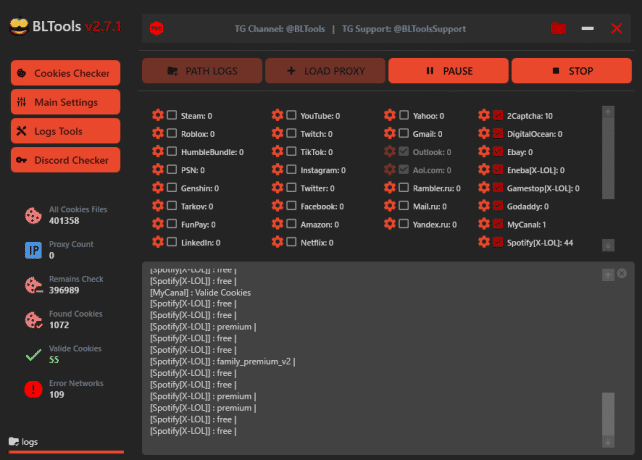642x460 pixels.
Task: Open Rambler.ru settings gear icon
Action: pos(390,188)
